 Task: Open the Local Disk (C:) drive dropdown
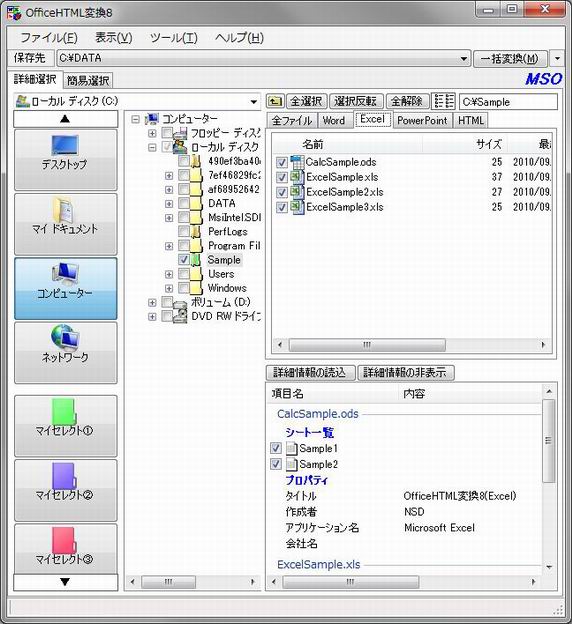254,102
